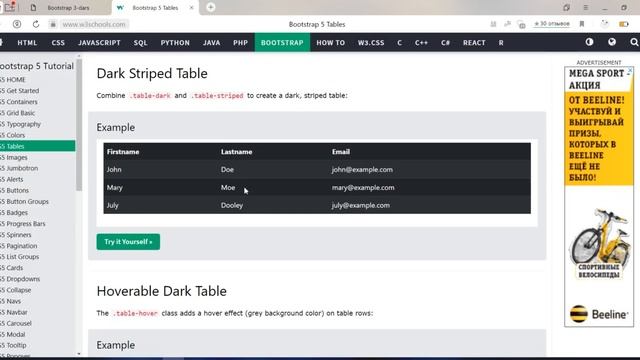Open the SQL tutorial menu
Image resolution: width=640 pixels, height=360 pixels.
point(140,42)
